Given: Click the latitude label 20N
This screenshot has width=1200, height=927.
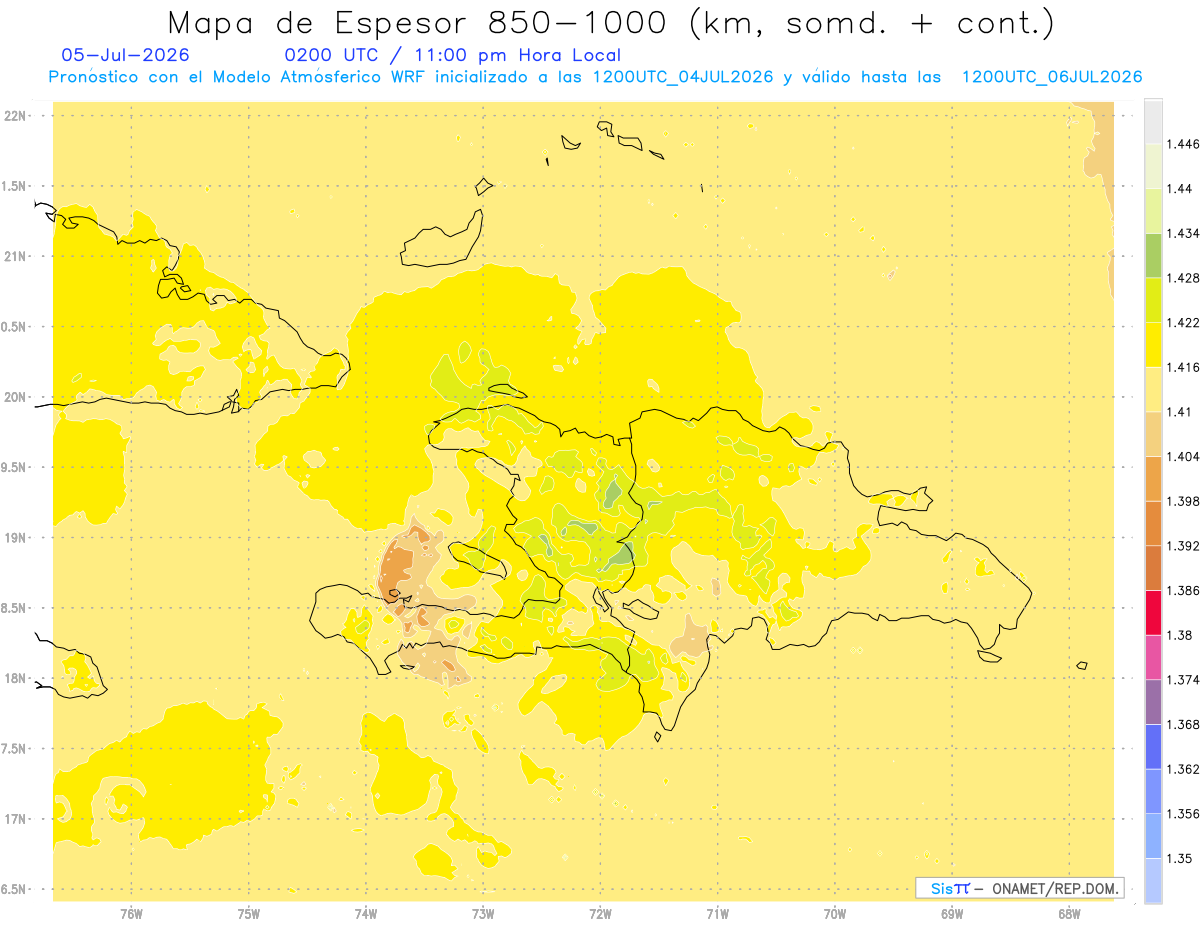Looking at the screenshot, I should (x=17, y=397).
